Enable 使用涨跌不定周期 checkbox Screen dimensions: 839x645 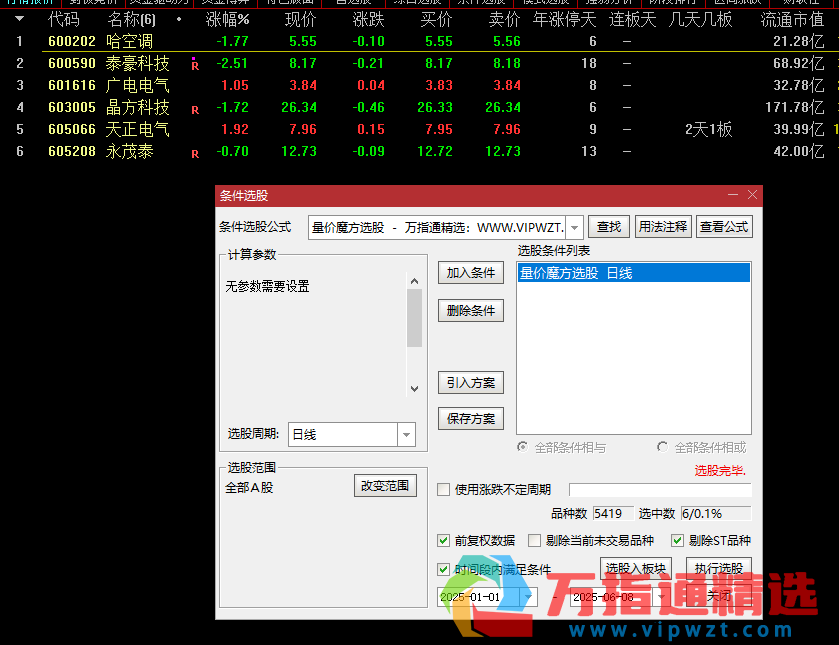pos(444,490)
